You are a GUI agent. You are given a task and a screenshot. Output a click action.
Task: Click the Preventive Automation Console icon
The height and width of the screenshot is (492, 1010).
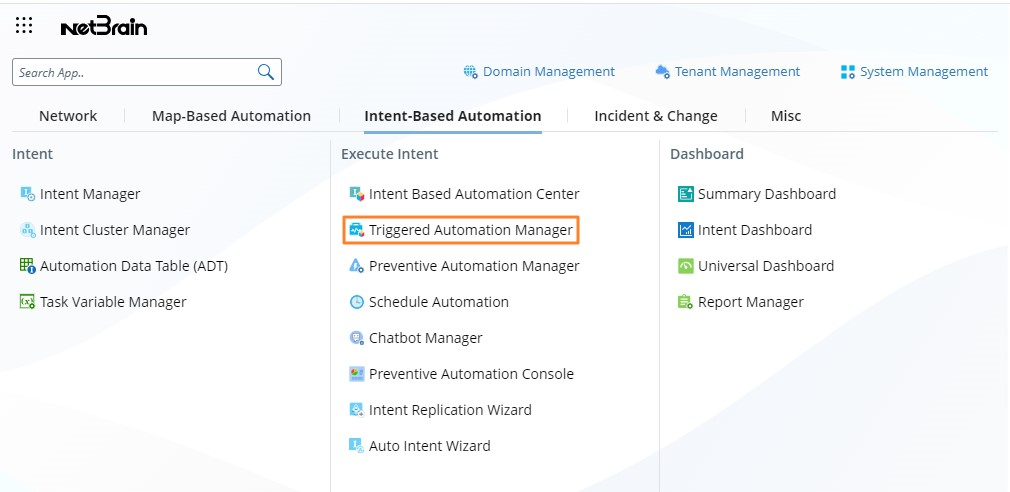357,374
